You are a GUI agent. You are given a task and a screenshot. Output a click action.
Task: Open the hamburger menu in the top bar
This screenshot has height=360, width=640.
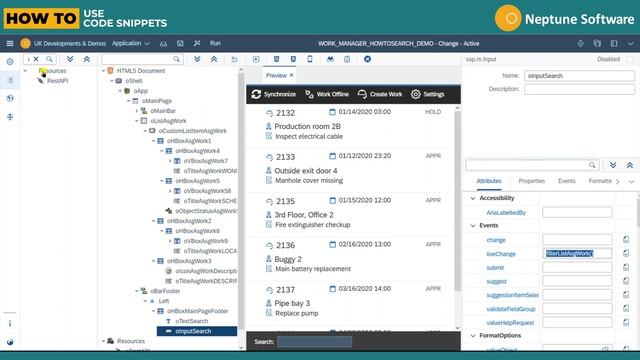10,43
